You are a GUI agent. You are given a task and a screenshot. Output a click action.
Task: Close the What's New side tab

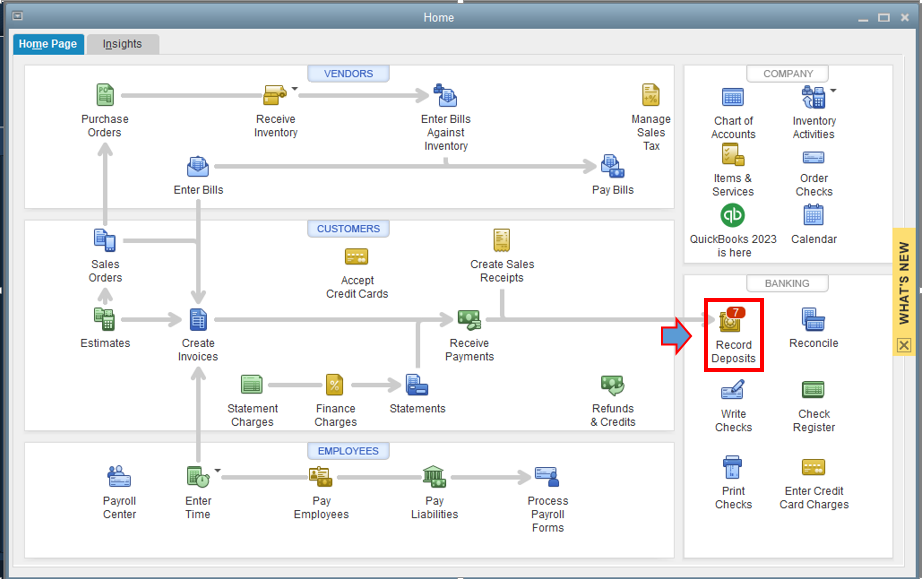[x=904, y=345]
